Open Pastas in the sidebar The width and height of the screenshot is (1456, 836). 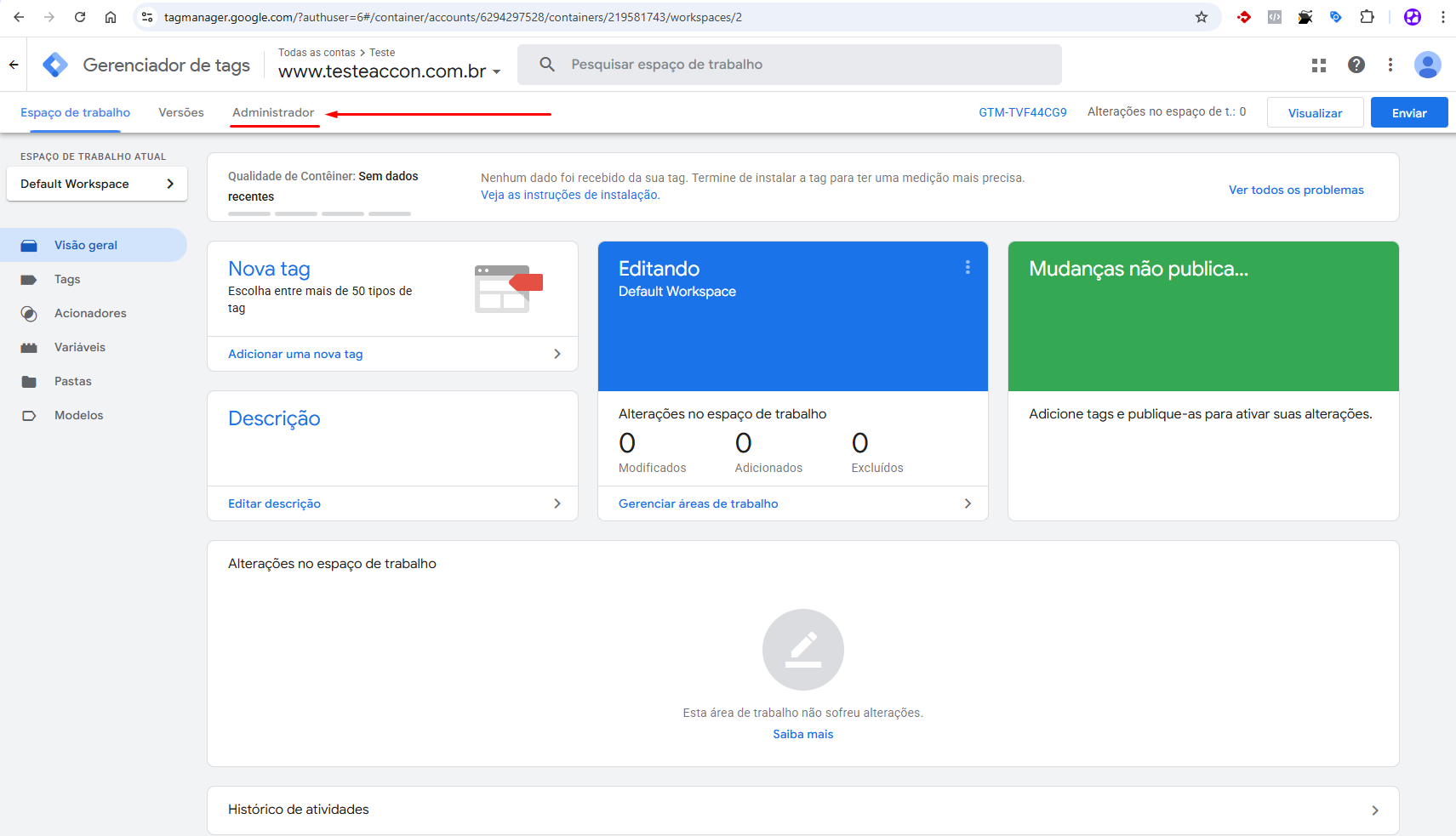(x=73, y=381)
